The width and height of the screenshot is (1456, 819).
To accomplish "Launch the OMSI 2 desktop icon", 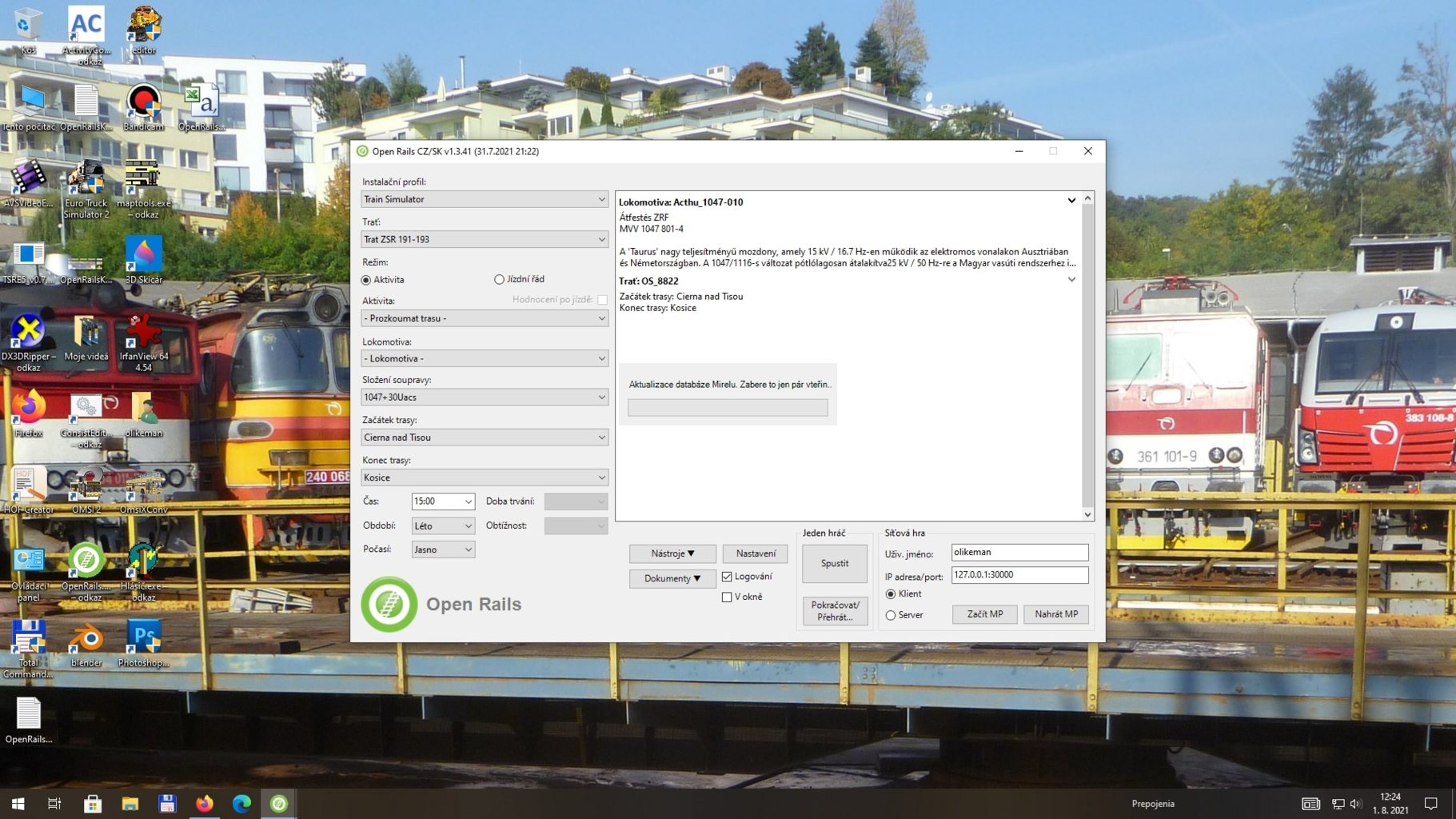I will click(86, 489).
